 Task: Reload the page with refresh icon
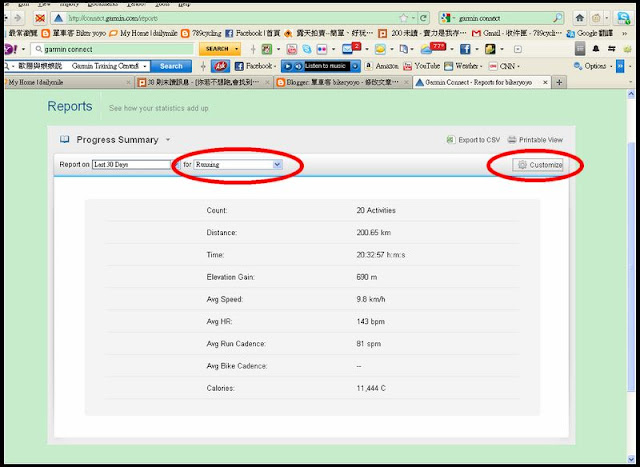click(423, 18)
